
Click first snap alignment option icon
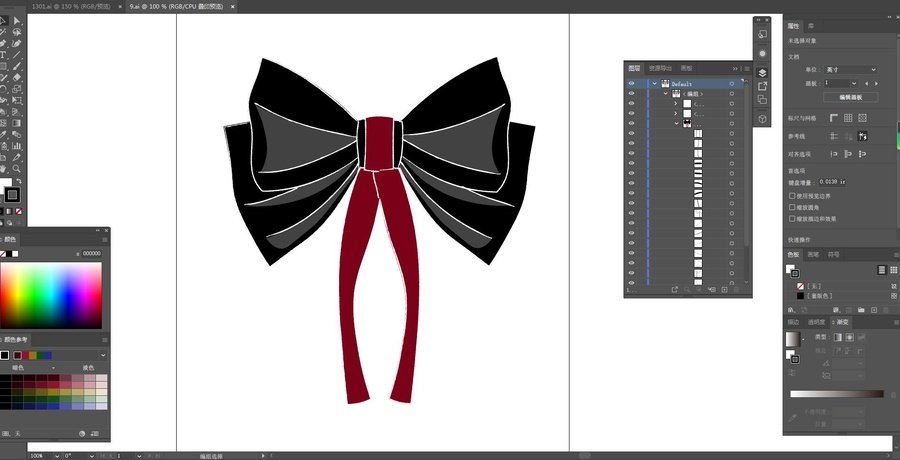pyautogui.click(x=834, y=154)
